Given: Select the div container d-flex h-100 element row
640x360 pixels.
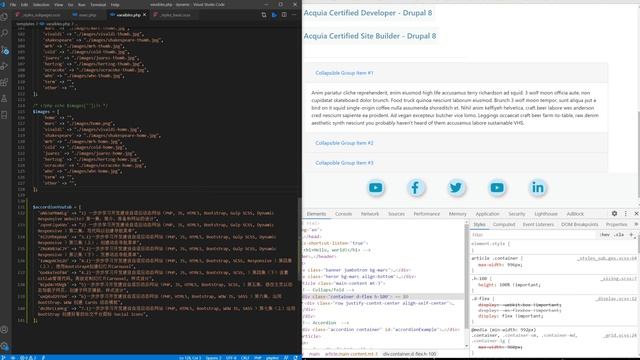Looking at the screenshot, I should coord(383,297).
